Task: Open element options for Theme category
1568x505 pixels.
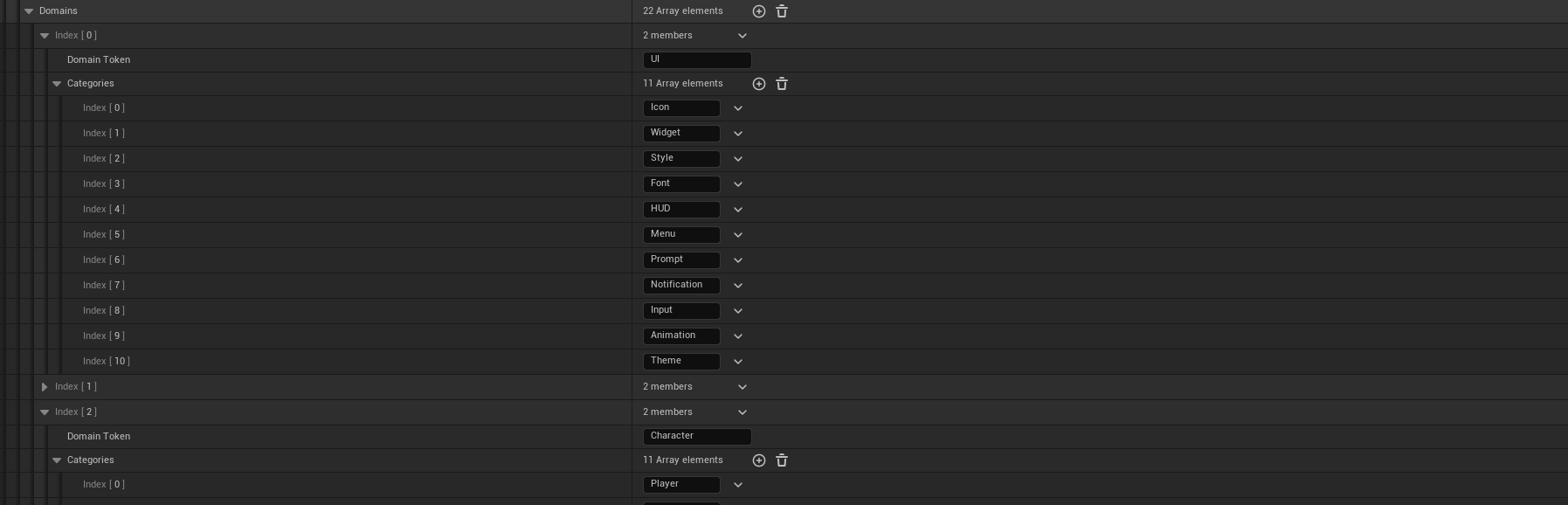Action: 738,362
